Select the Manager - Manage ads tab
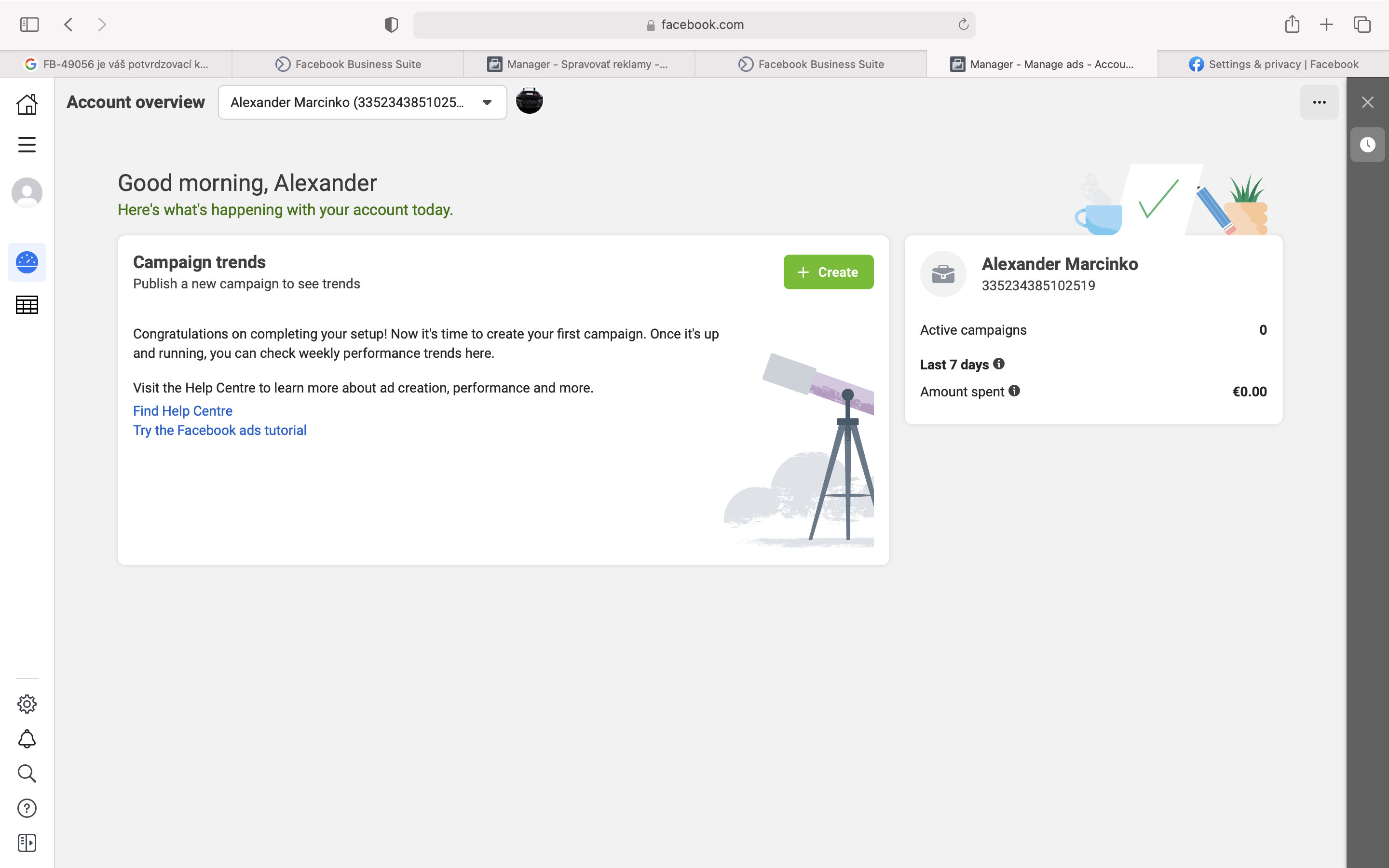The height and width of the screenshot is (868, 1389). (x=1042, y=64)
